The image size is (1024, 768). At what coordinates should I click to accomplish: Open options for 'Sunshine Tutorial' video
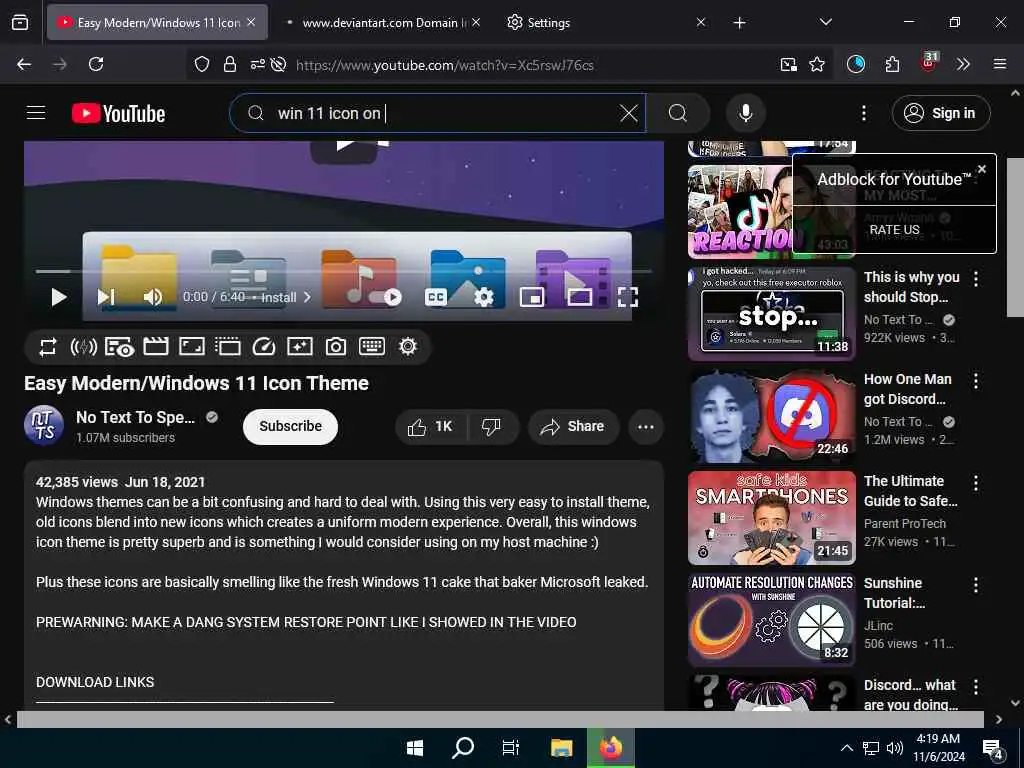coord(976,585)
